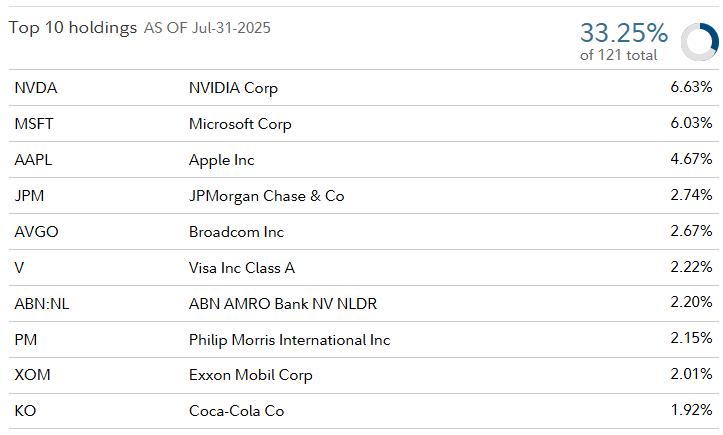Click the PM ticker symbol
723x435 pixels.
pos(26,340)
